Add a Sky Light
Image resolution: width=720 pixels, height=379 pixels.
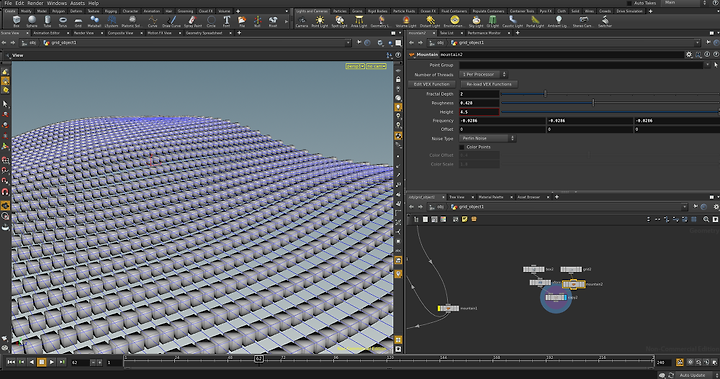pos(476,21)
